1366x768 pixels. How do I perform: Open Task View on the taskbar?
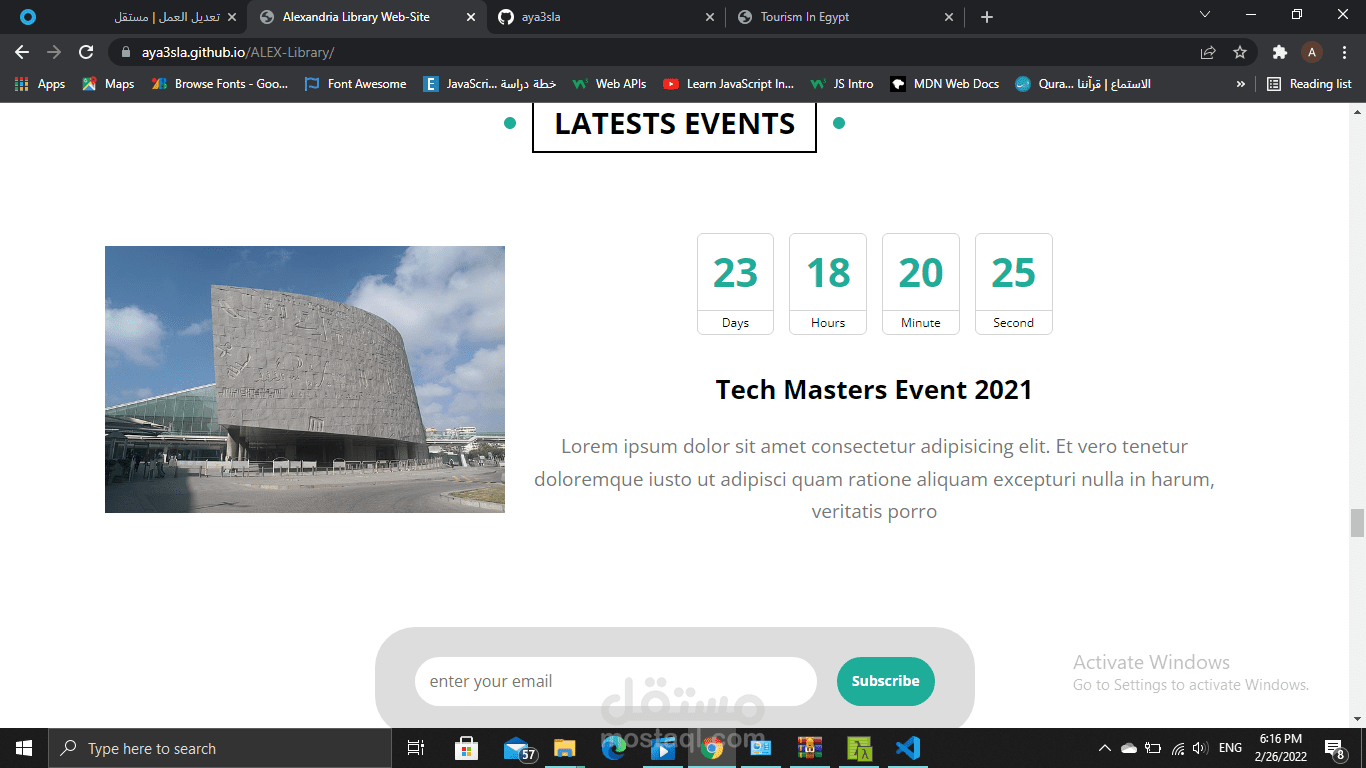point(416,748)
